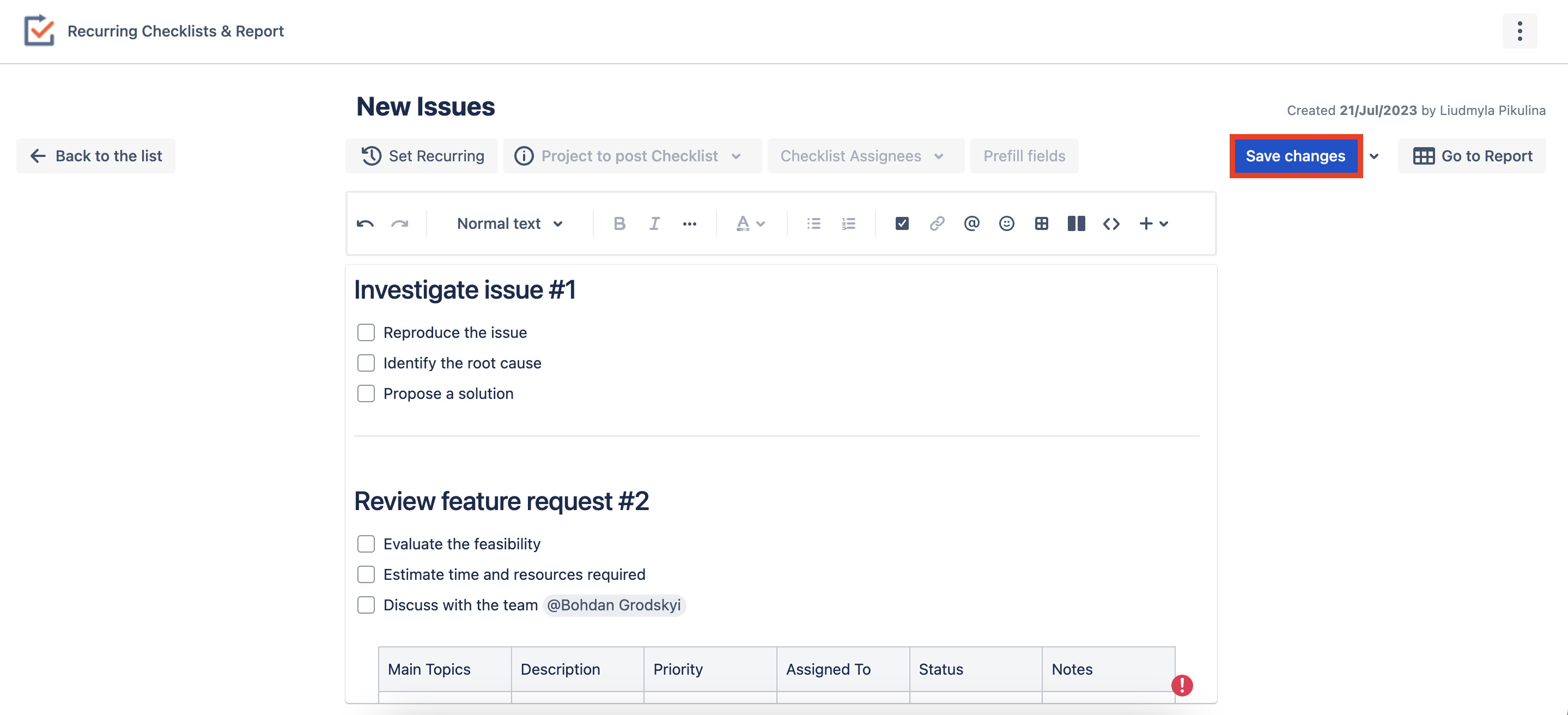This screenshot has width=1568, height=715.
Task: Insert a code snippet block
Action: 1111,223
